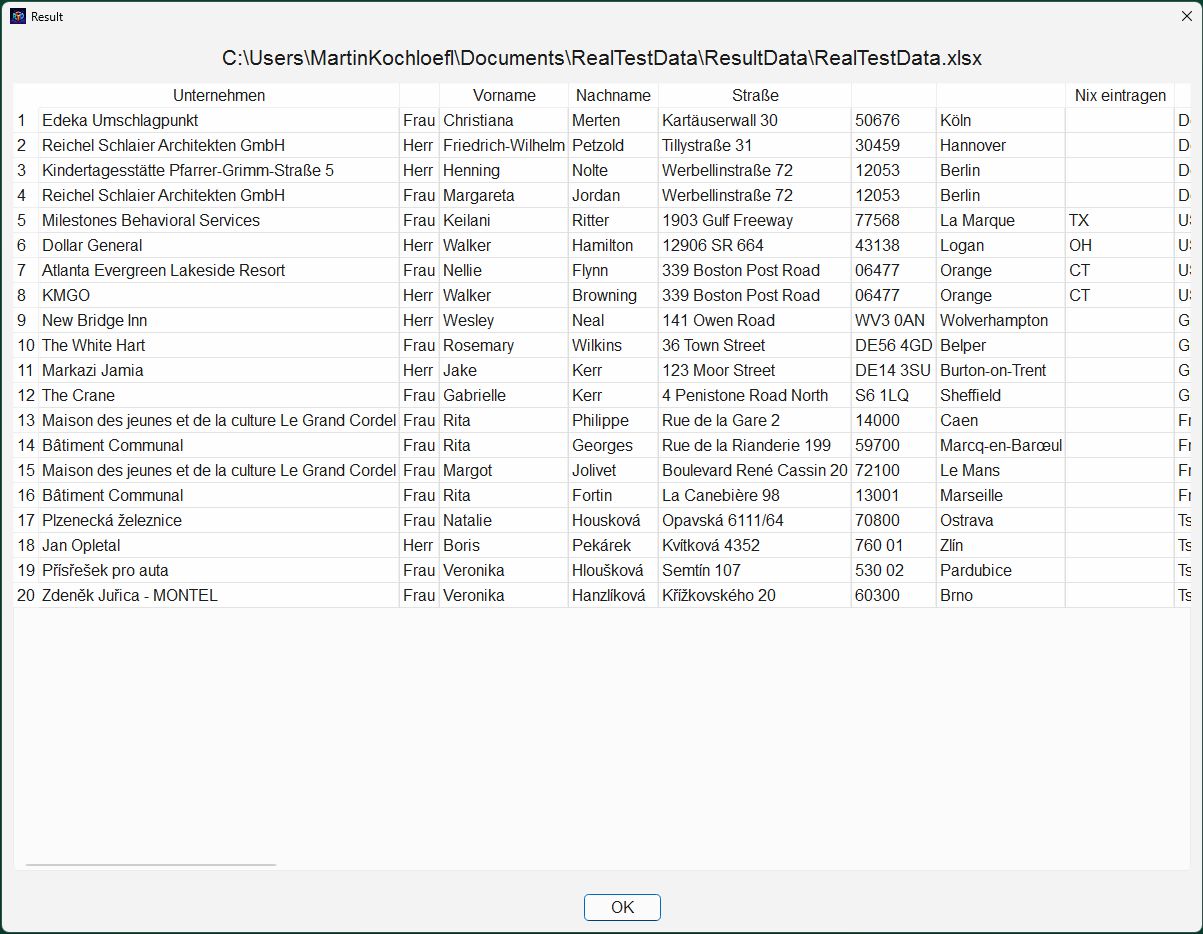This screenshot has height=934, width=1203.
Task: Click first name Boris
Action: tap(504, 545)
